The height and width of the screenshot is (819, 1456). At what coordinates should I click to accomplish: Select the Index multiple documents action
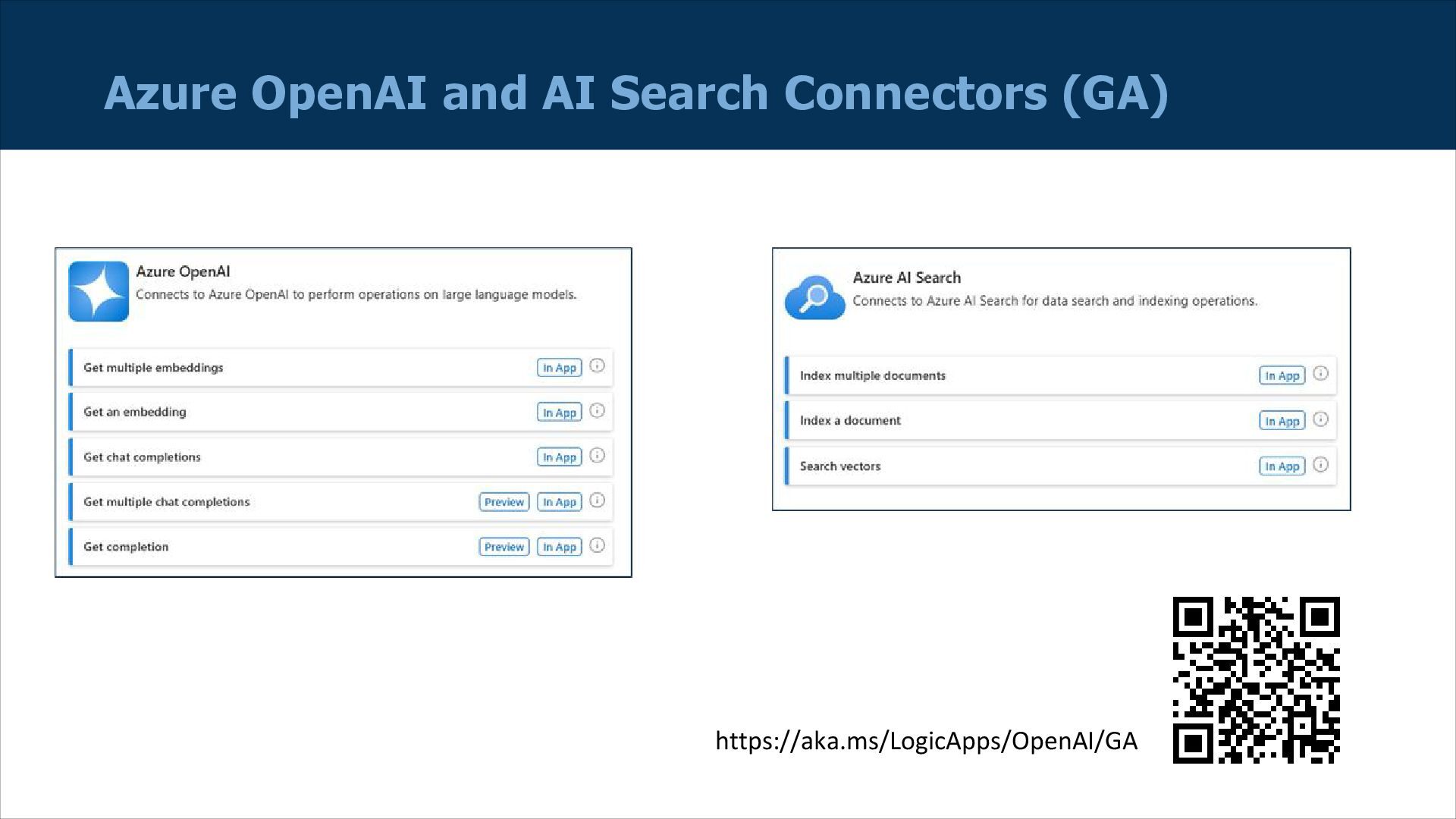pos(872,376)
